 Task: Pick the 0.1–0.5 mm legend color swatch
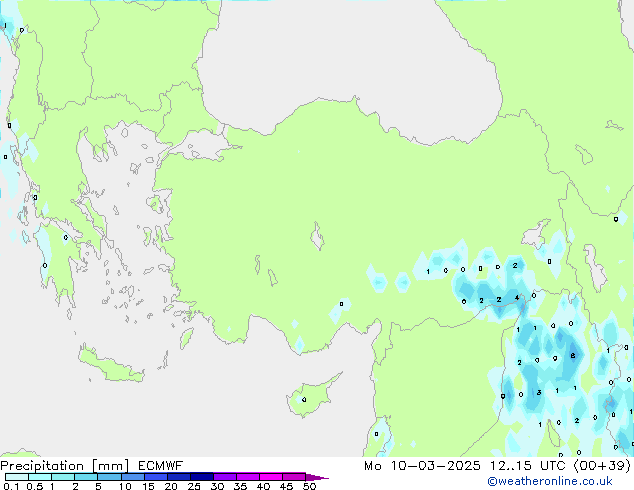tap(17, 477)
